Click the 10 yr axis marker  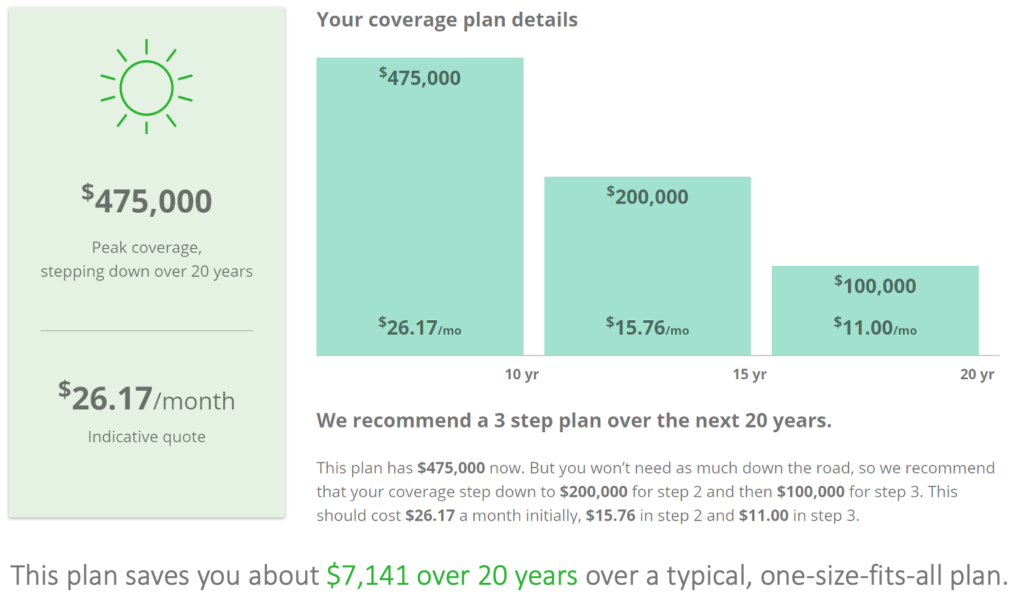tap(522, 374)
